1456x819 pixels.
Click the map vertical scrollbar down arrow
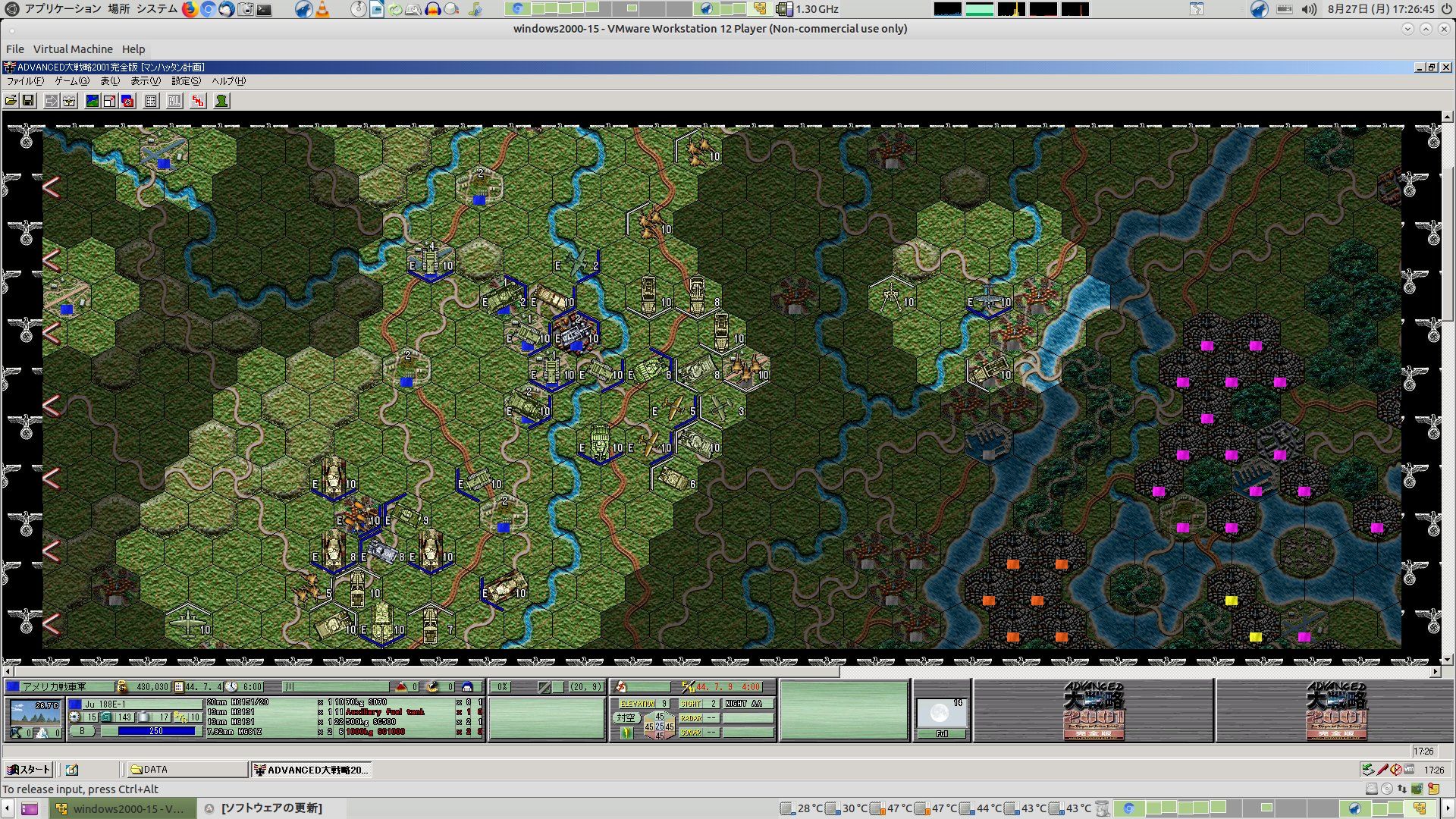[x=1448, y=660]
